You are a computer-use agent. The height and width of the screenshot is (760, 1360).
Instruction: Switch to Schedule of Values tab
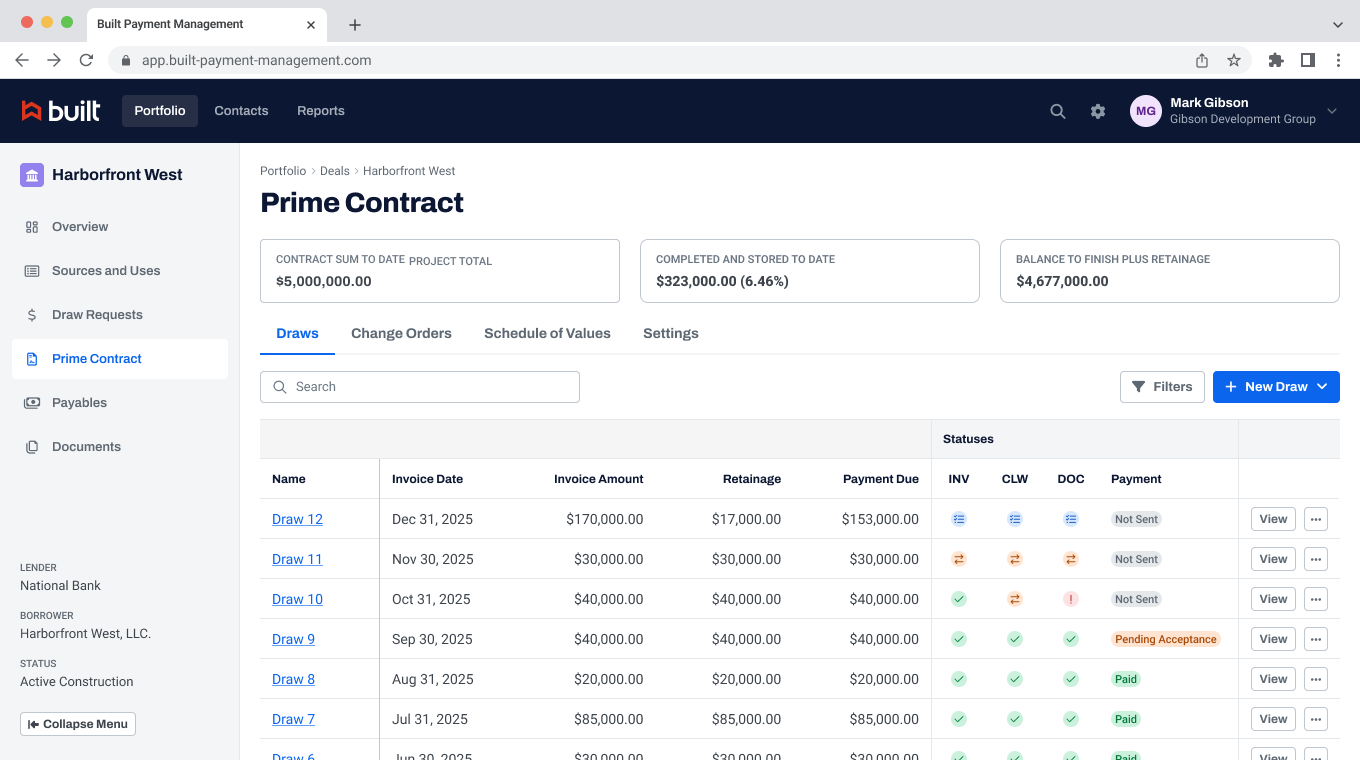(547, 333)
